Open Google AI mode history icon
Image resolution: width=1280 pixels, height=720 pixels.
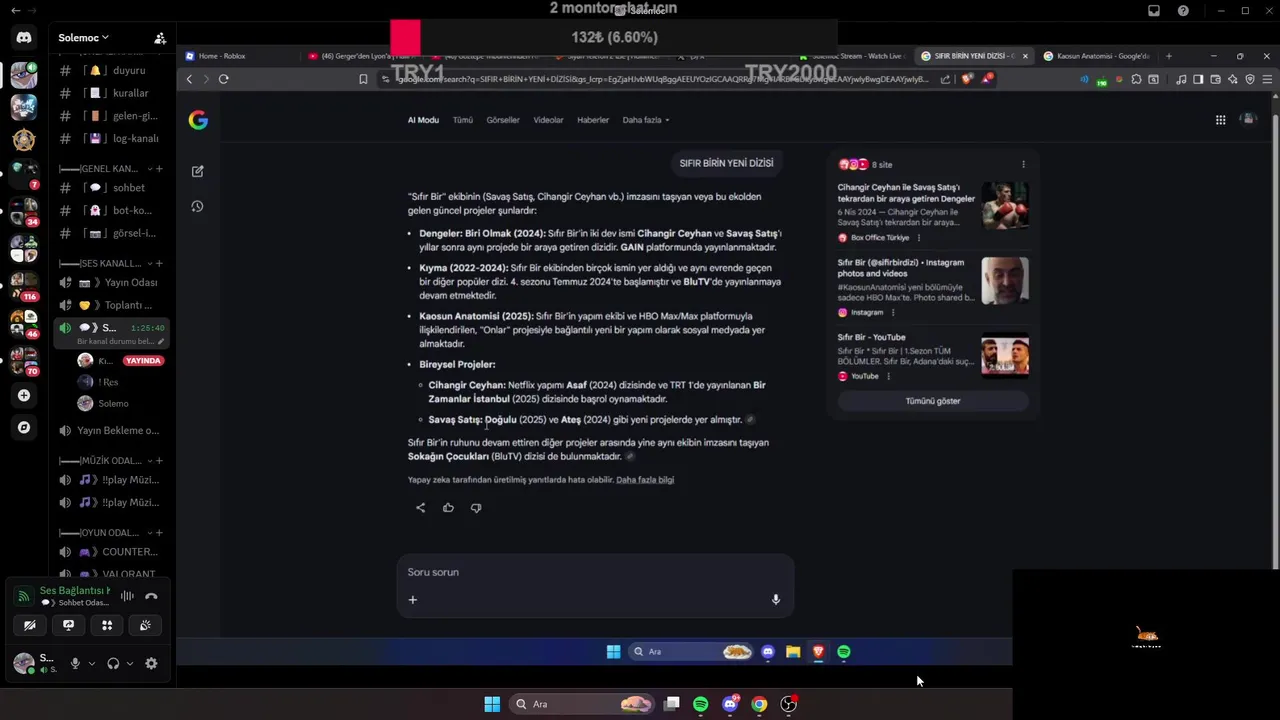[x=197, y=206]
